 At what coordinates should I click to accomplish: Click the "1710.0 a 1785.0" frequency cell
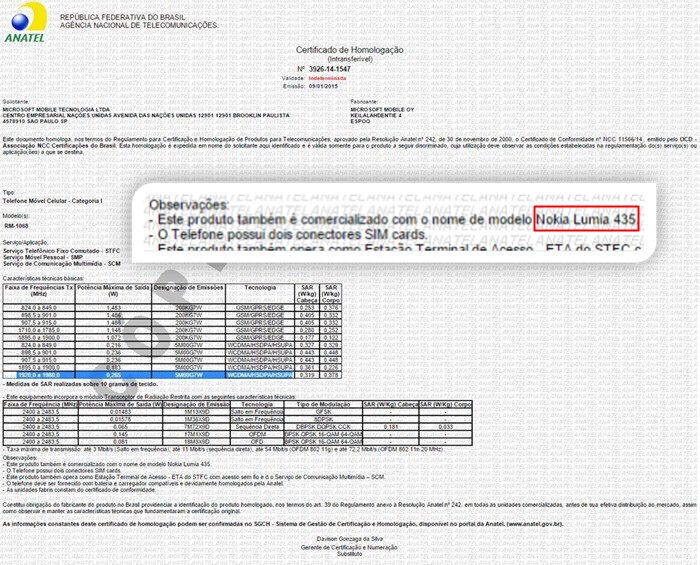point(40,330)
